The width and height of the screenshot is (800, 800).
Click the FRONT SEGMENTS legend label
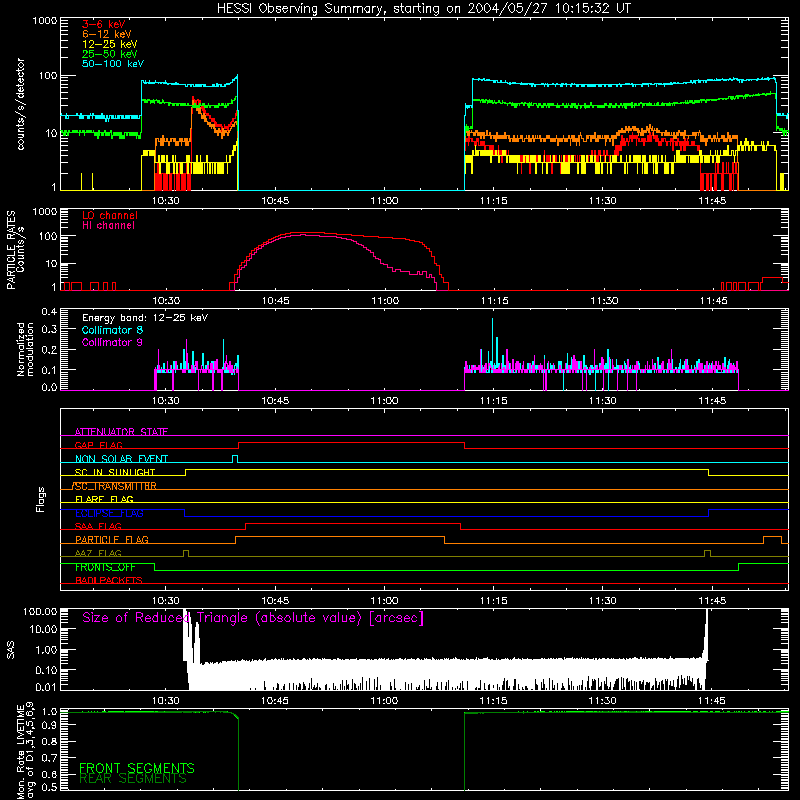(x=137, y=768)
